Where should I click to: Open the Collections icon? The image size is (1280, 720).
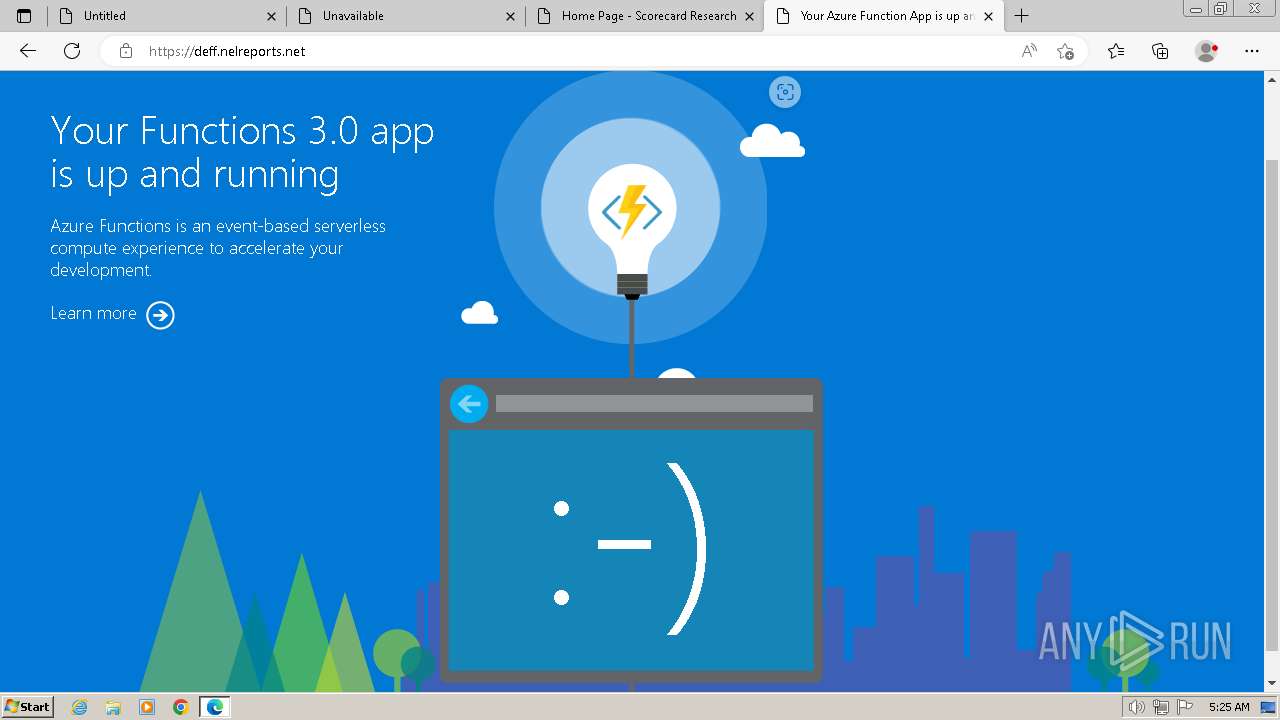pos(1160,51)
